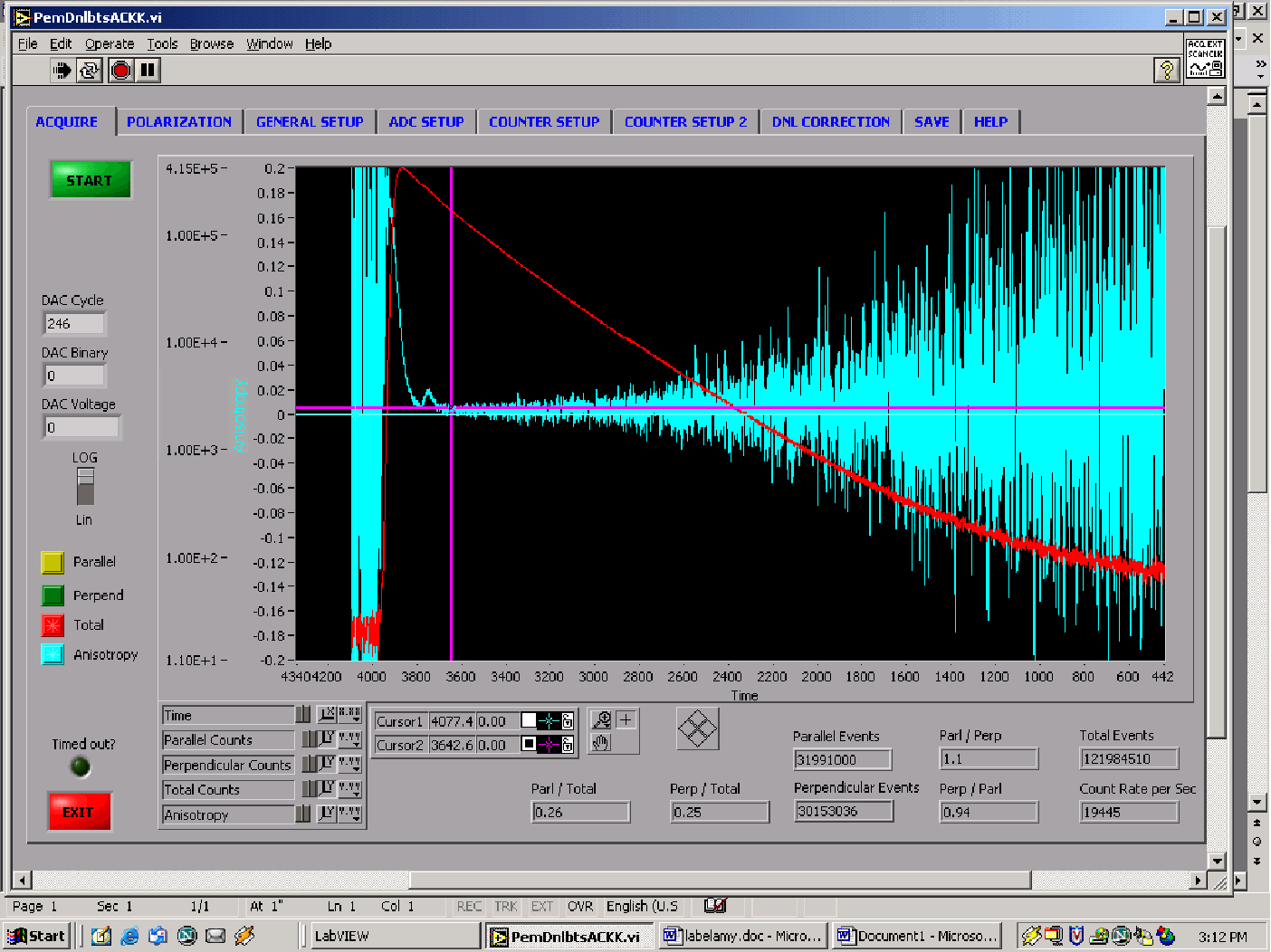Click the DAC Cycle value field
The width and height of the screenshot is (1271, 952).
tap(74, 323)
